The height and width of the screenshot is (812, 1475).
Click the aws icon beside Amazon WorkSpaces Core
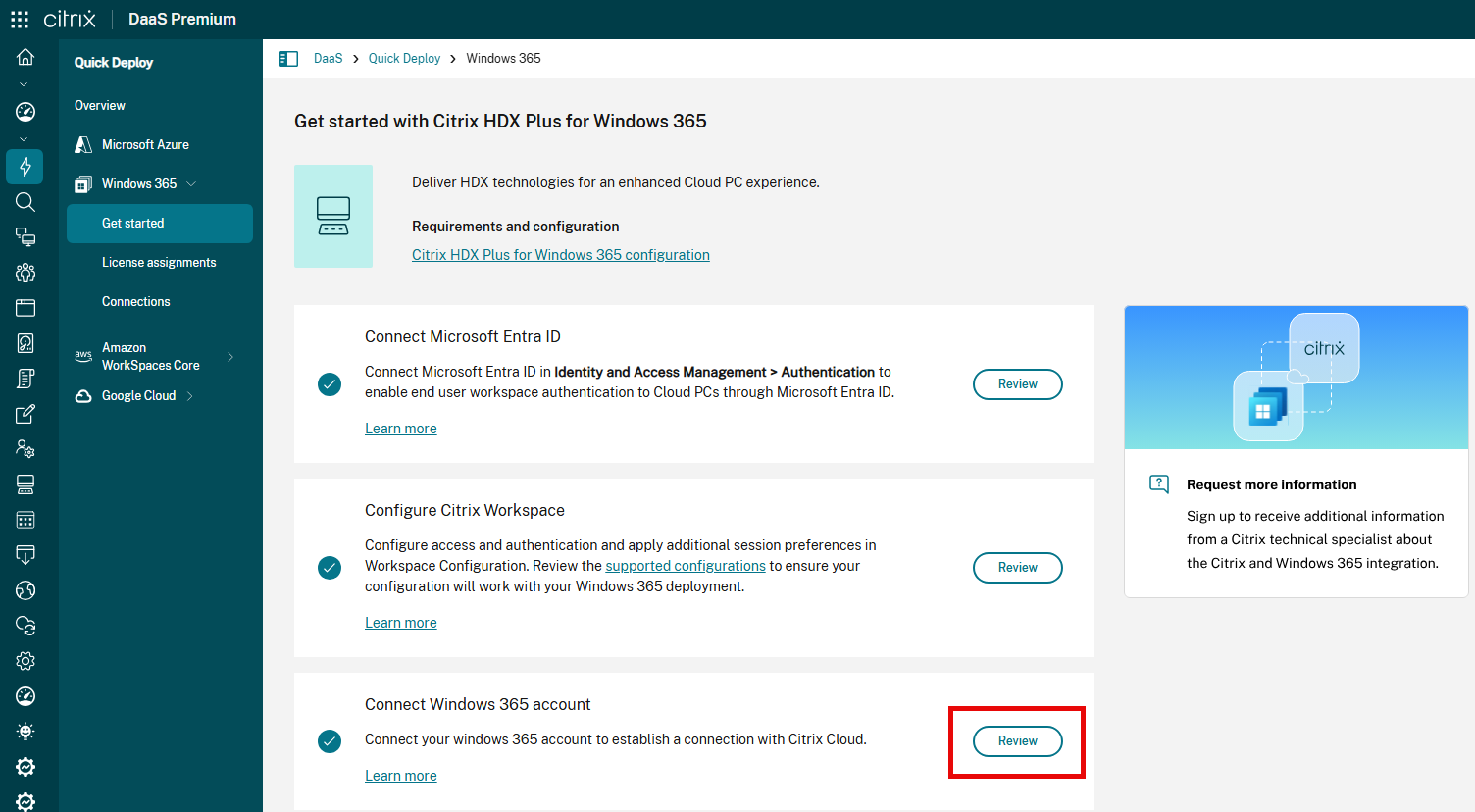coord(83,354)
